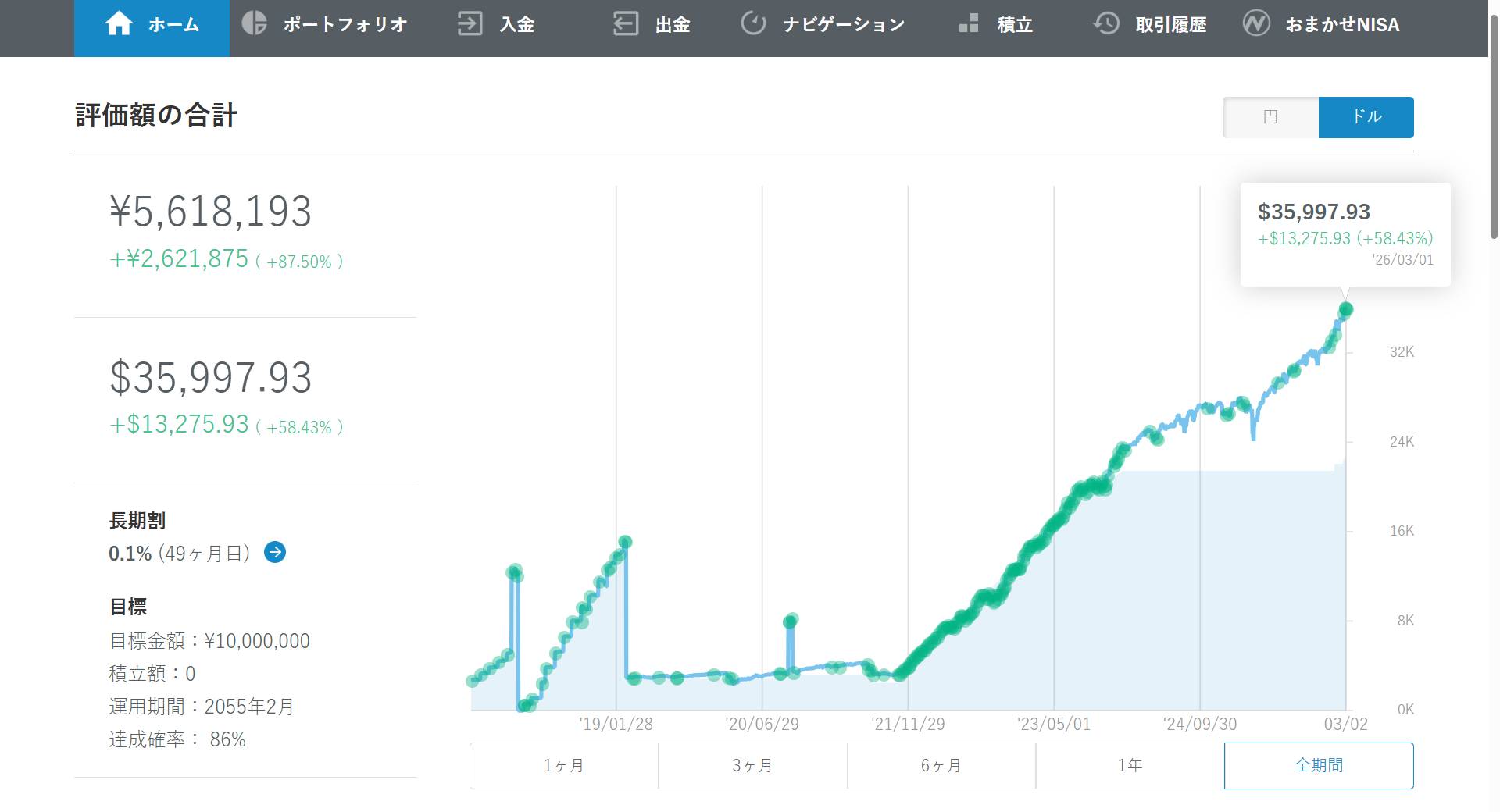Open long-term discount details arrow
Viewport: 1500px width, 812px height.
(x=275, y=553)
